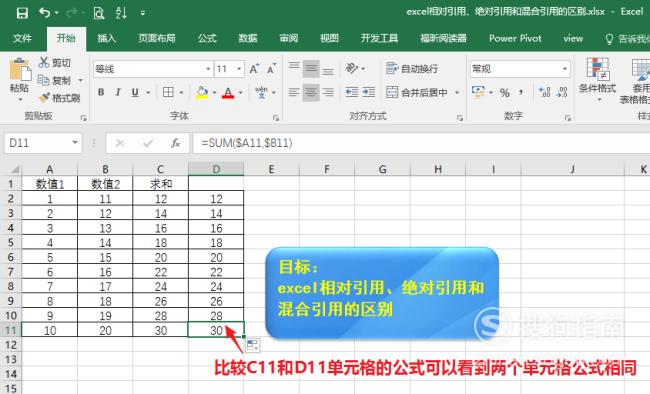Click Decrease Font Size icon
650x394 pixels.
271,69
